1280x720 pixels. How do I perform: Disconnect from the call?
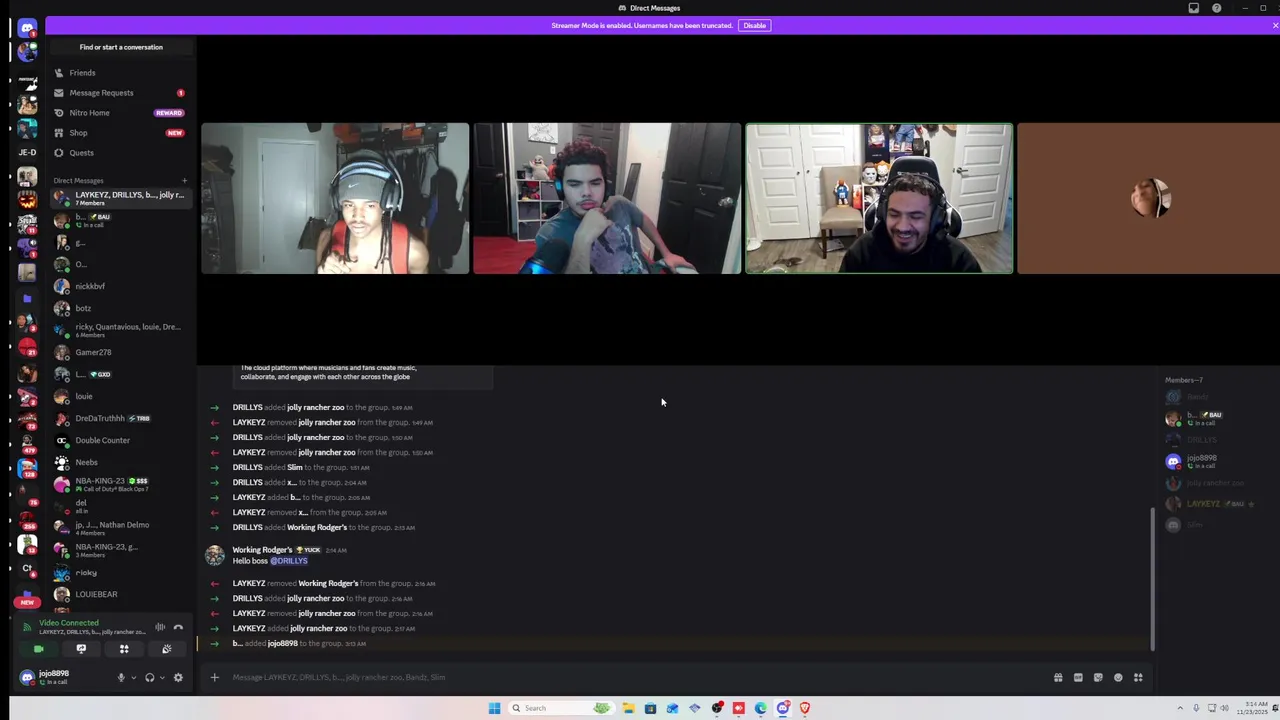coord(178,627)
